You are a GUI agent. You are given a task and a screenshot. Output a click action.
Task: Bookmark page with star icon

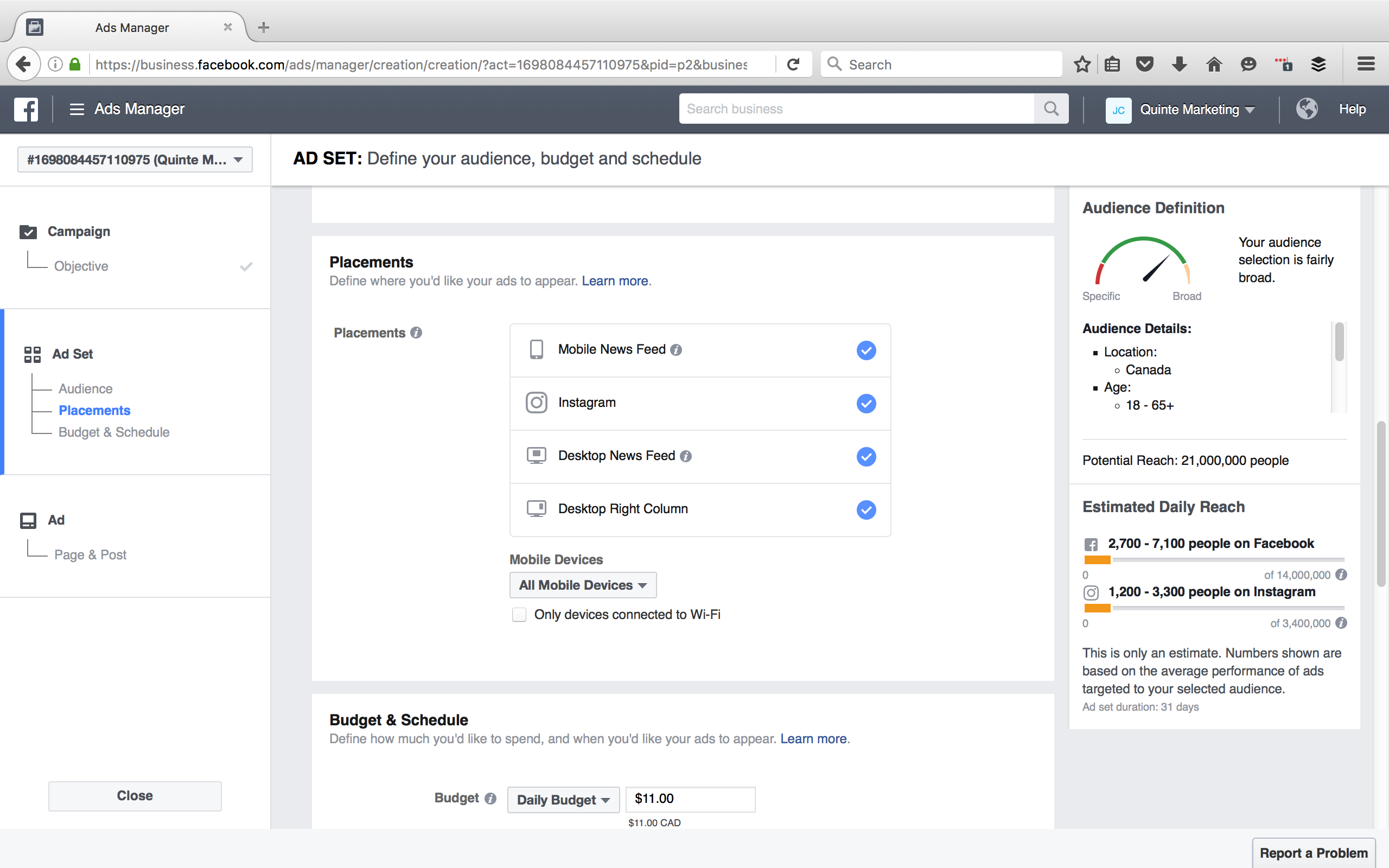pyautogui.click(x=1082, y=65)
